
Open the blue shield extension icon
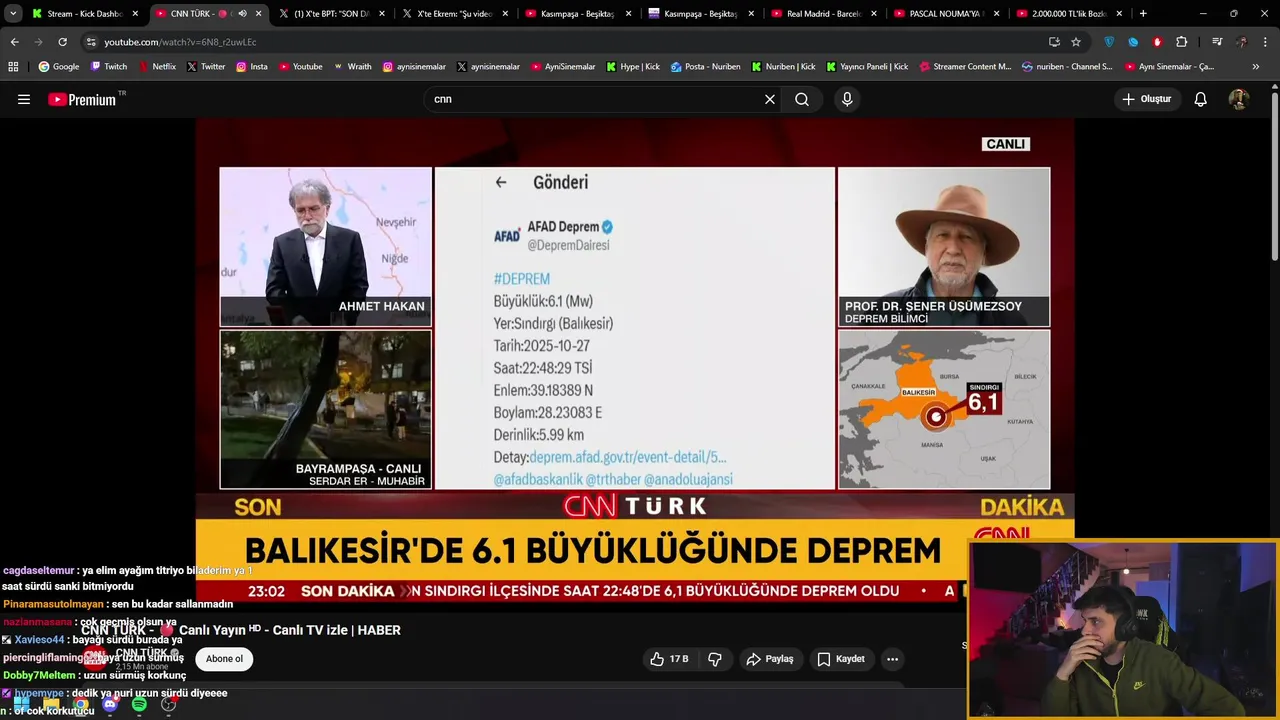click(x=1109, y=42)
